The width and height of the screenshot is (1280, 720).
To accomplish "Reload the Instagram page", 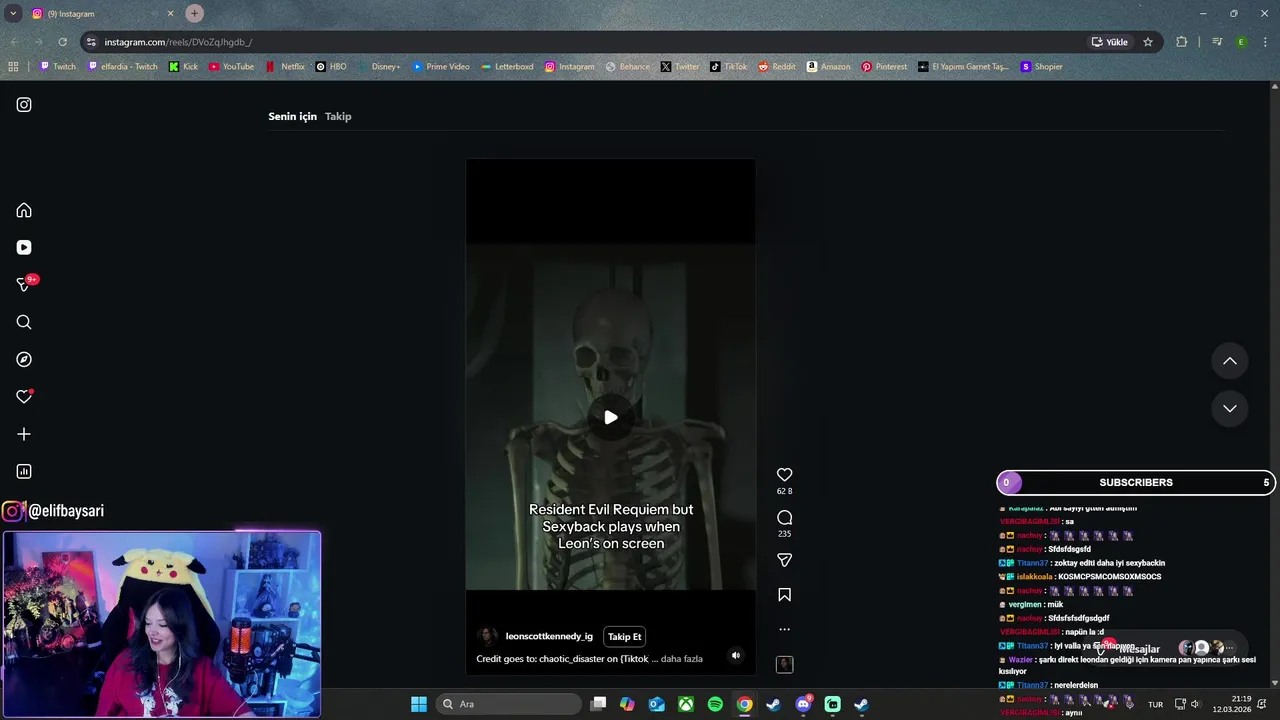I will (62, 42).
